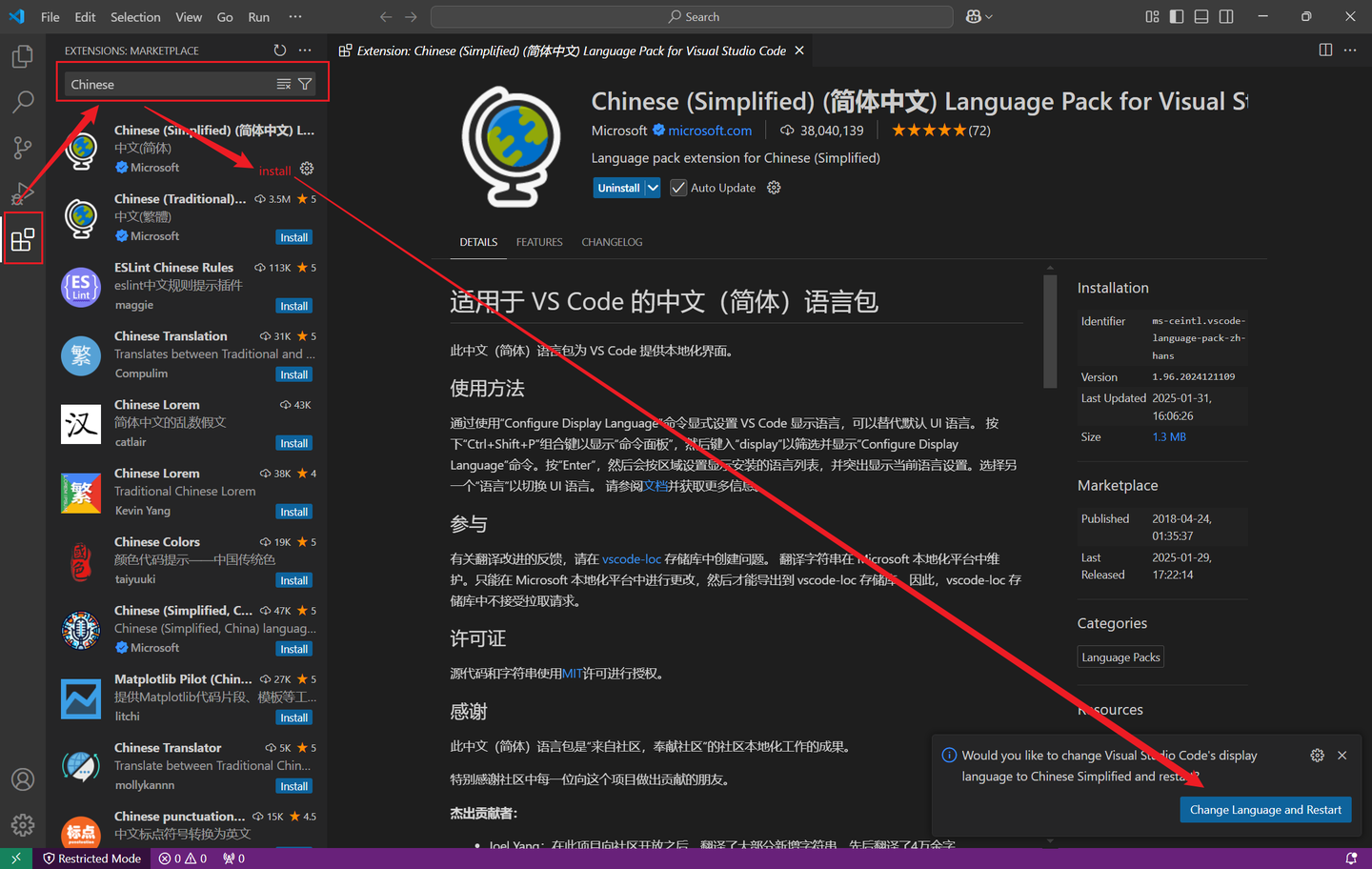
Task: Select the DETAILS tab
Action: pos(478,242)
